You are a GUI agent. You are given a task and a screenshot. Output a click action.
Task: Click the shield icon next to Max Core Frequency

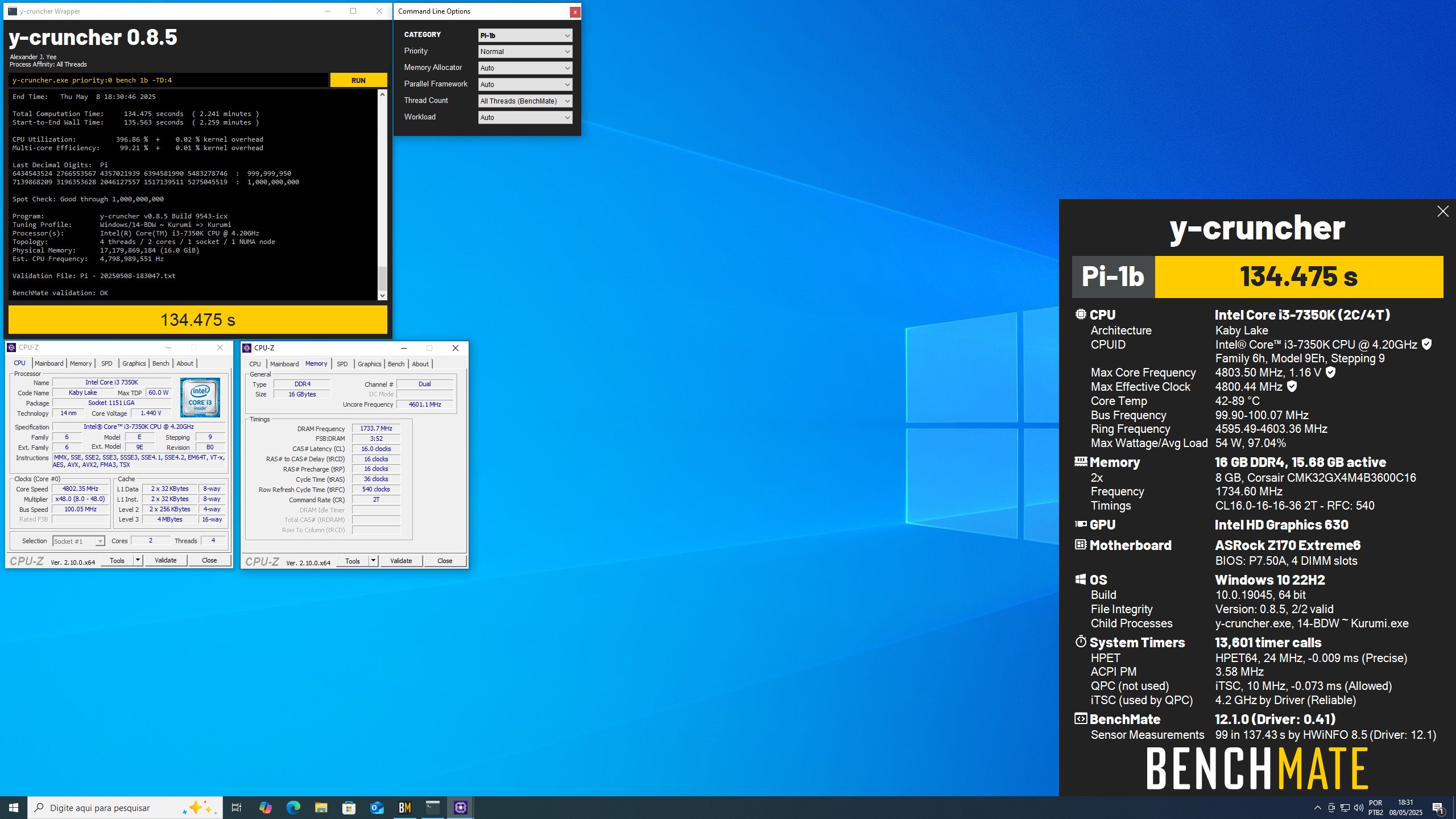[1330, 372]
